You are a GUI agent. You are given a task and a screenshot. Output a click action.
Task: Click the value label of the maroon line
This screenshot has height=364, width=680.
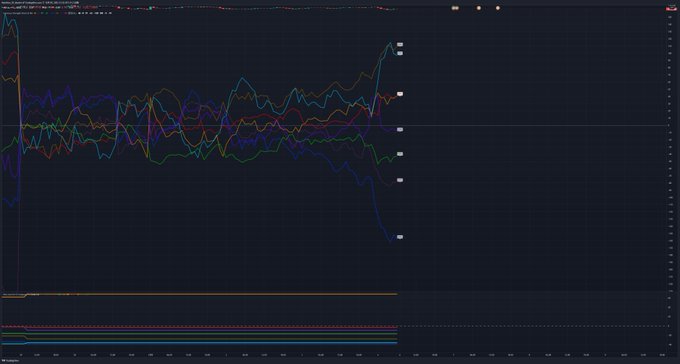pos(399,180)
